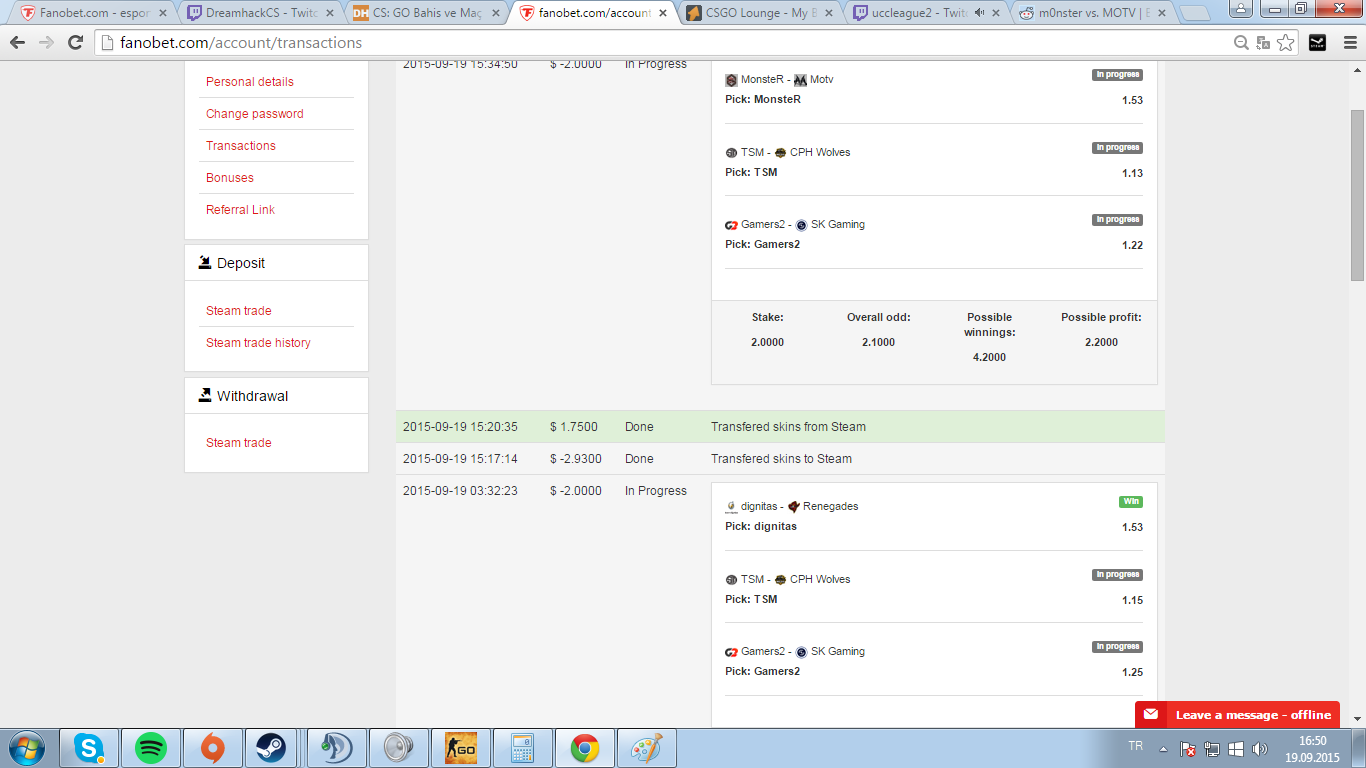Open TeamSpeak from the taskbar

338,747
